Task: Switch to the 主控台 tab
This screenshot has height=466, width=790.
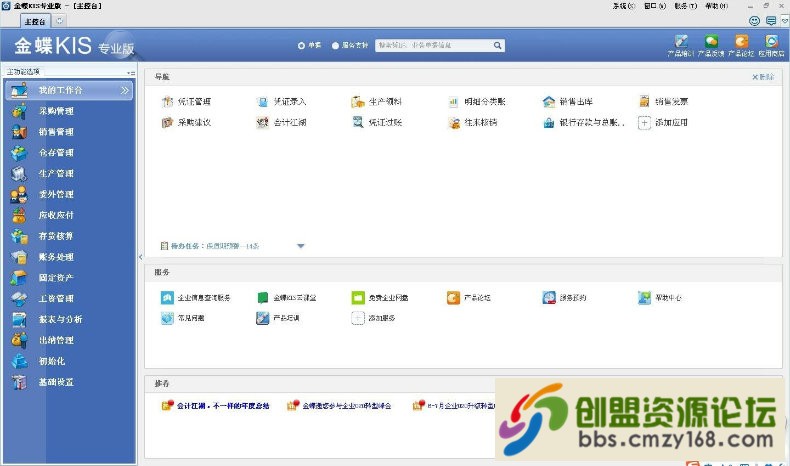Action: (x=35, y=21)
